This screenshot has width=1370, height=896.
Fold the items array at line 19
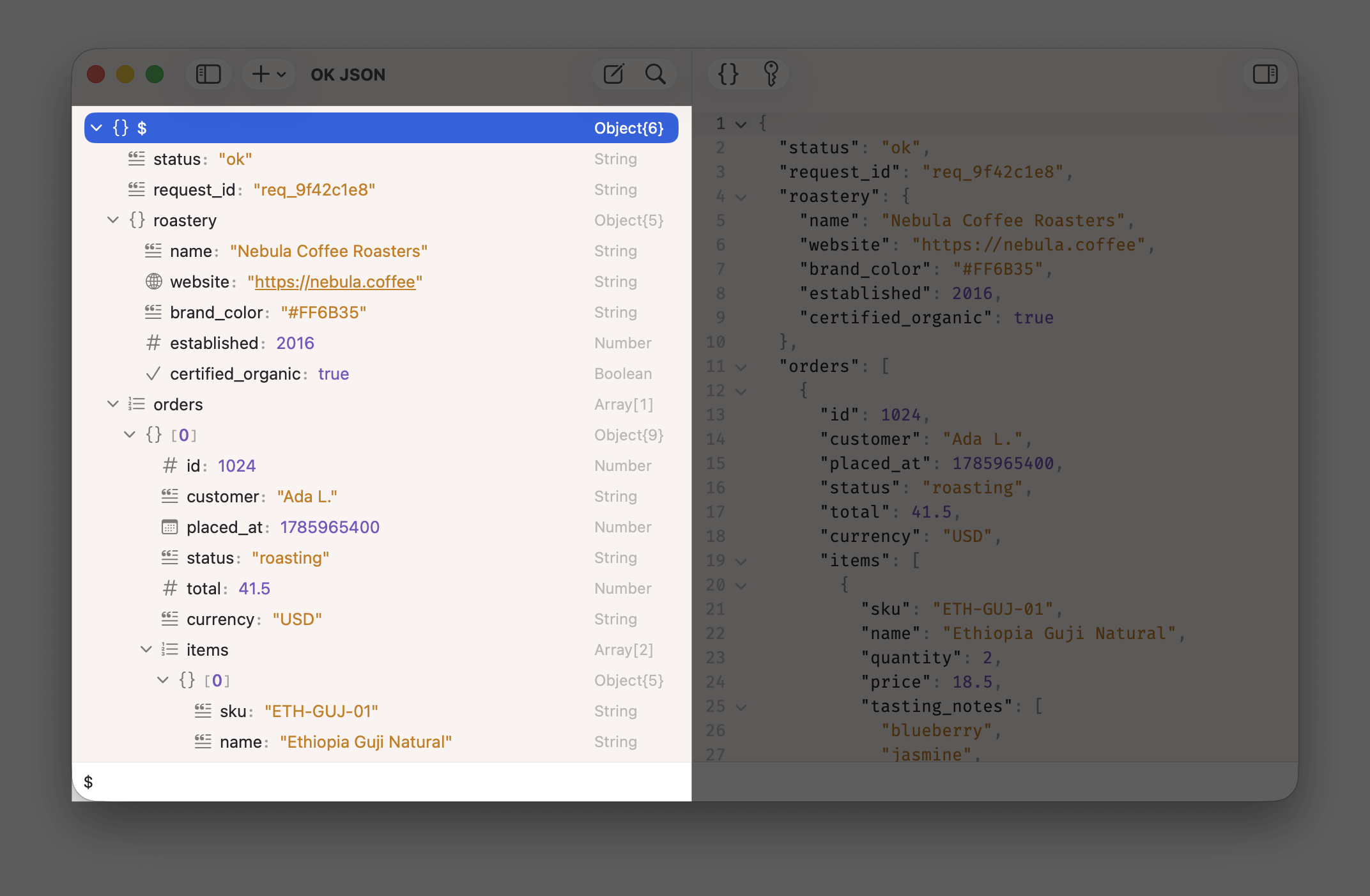741,562
